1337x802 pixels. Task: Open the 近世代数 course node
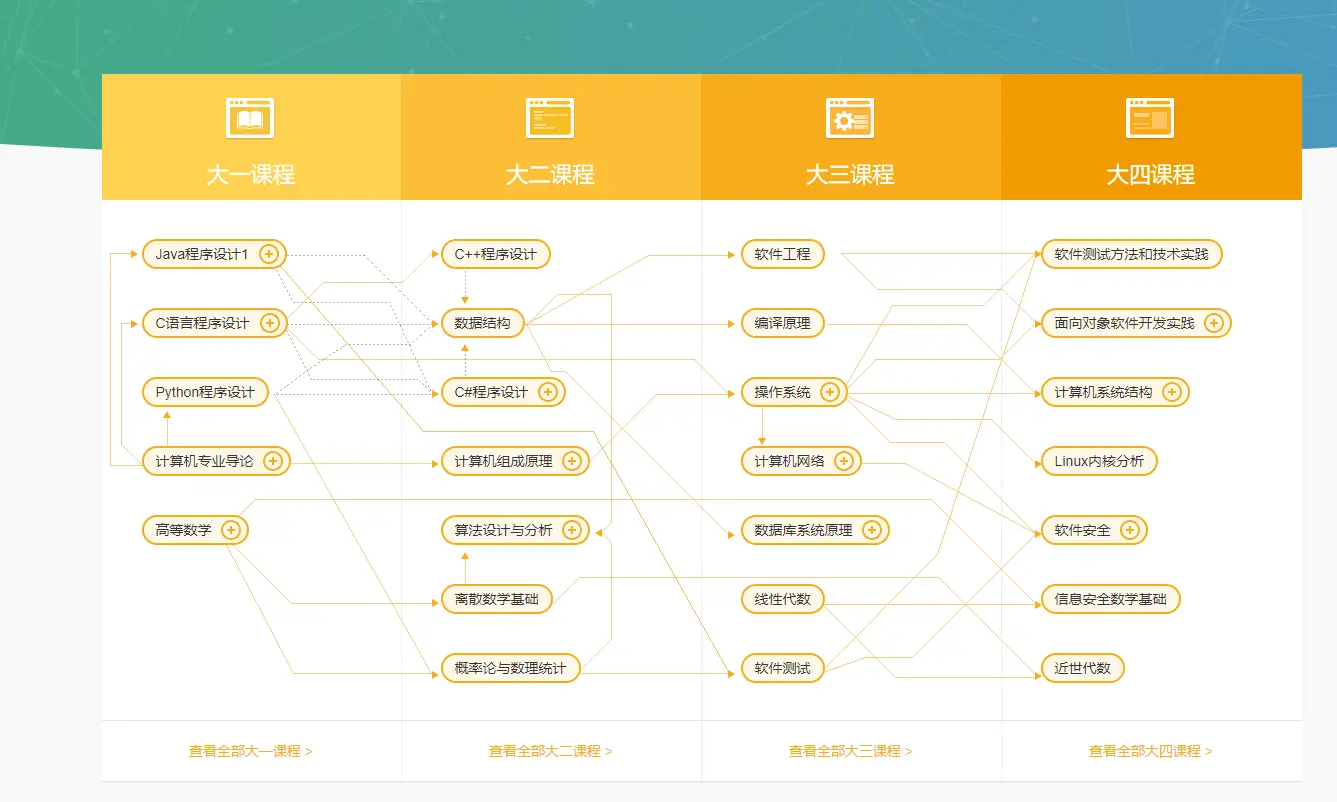[1083, 668]
